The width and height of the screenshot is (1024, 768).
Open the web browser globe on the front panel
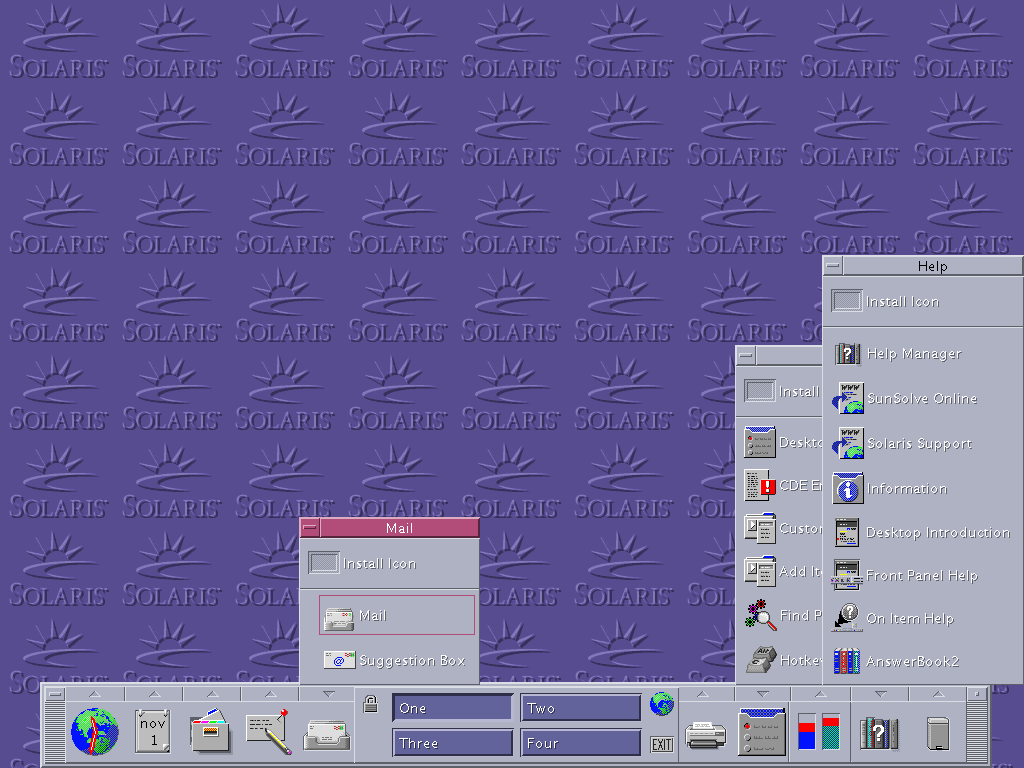[x=95, y=731]
